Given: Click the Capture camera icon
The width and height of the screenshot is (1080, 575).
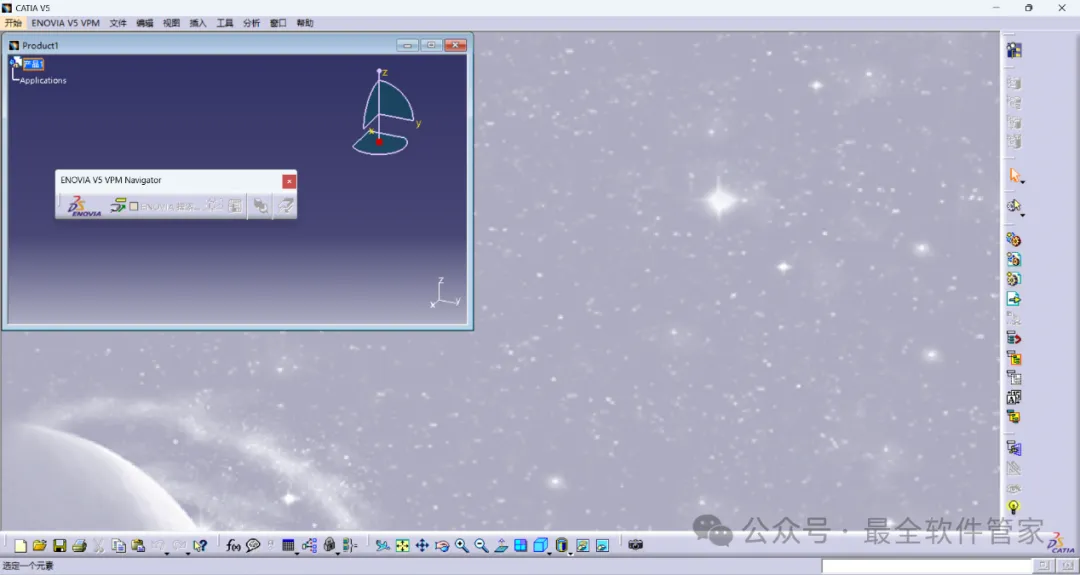Looking at the screenshot, I should (x=635, y=545).
